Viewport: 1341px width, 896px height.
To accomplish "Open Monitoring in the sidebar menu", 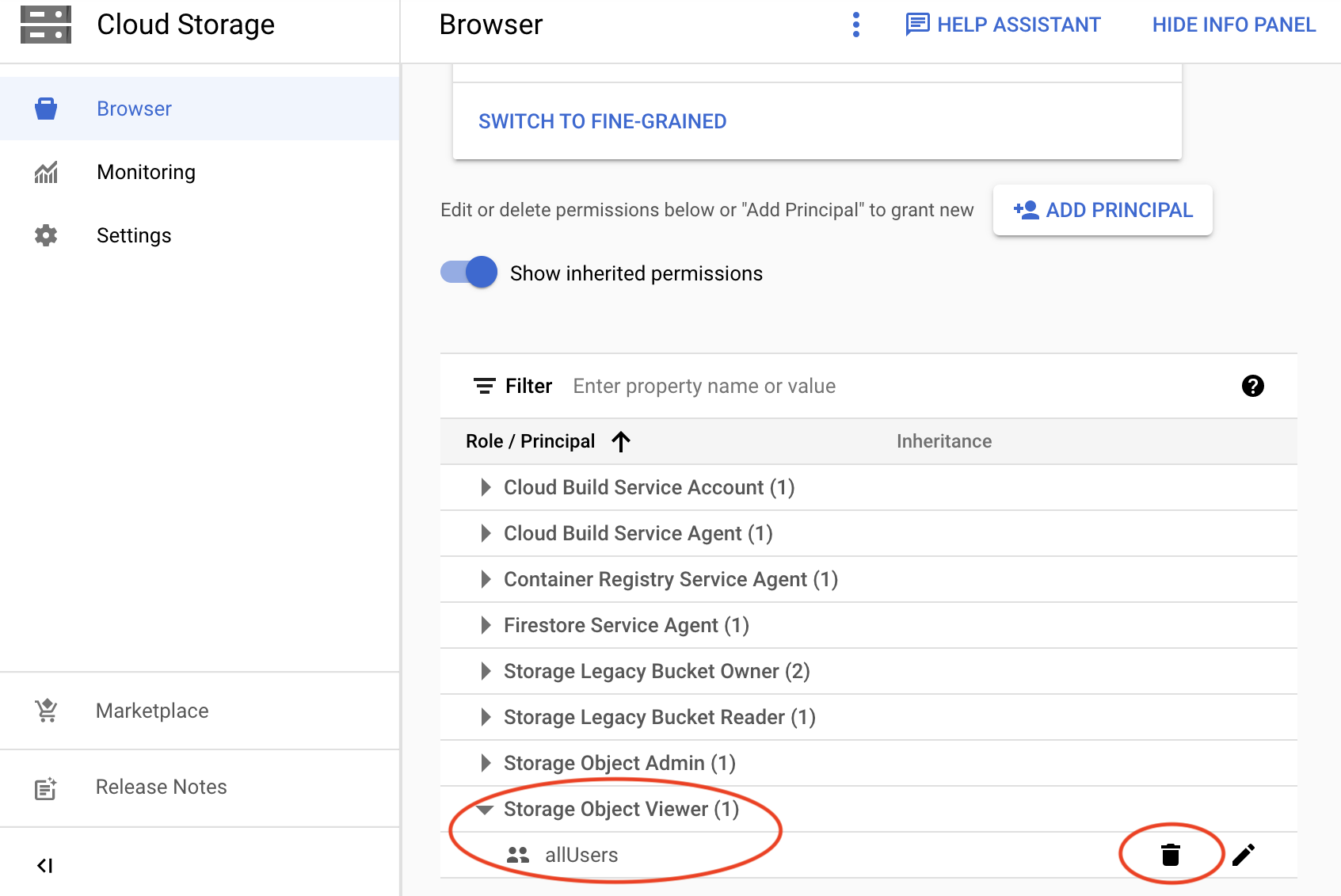I will pos(200,172).
